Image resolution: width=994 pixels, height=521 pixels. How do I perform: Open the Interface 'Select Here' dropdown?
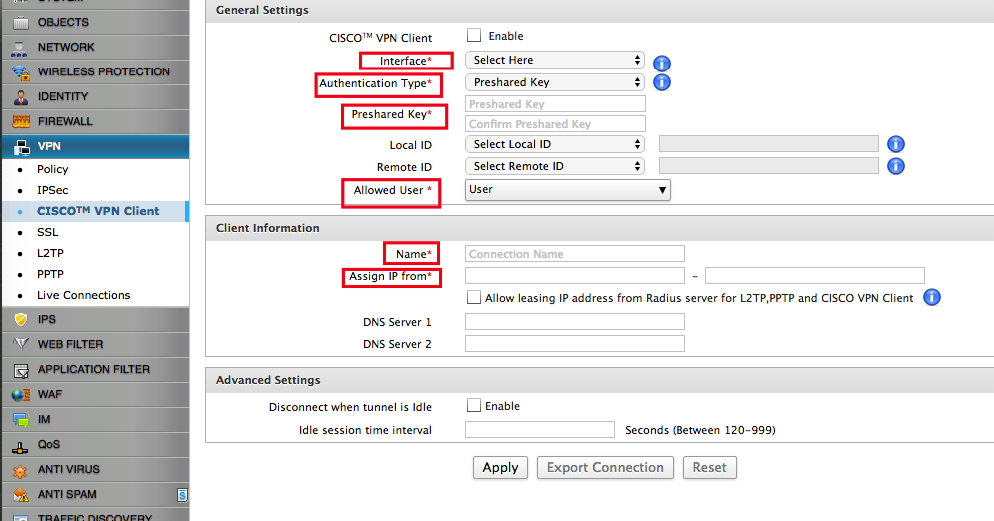(555, 61)
